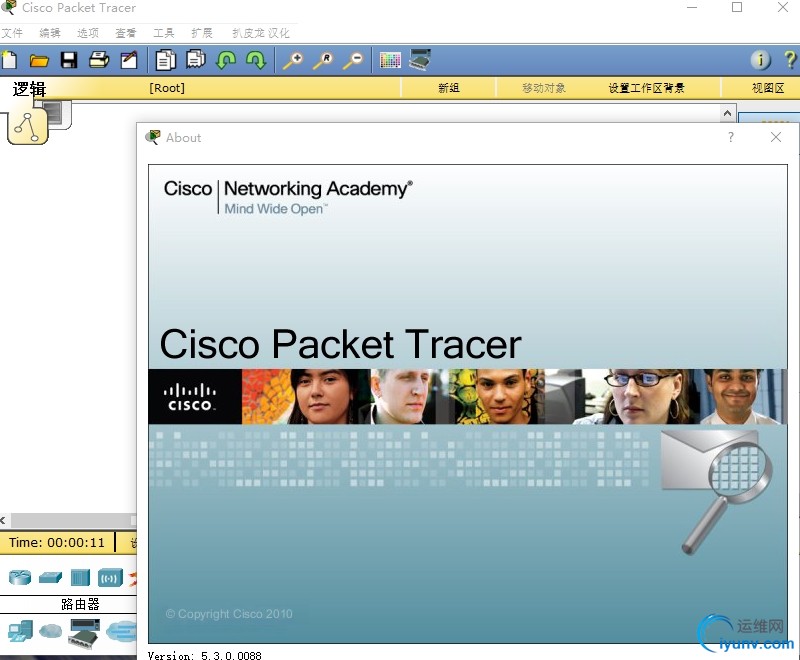Click the Copy icon in the toolbar
This screenshot has width=800, height=660.
pyautogui.click(x=165, y=60)
